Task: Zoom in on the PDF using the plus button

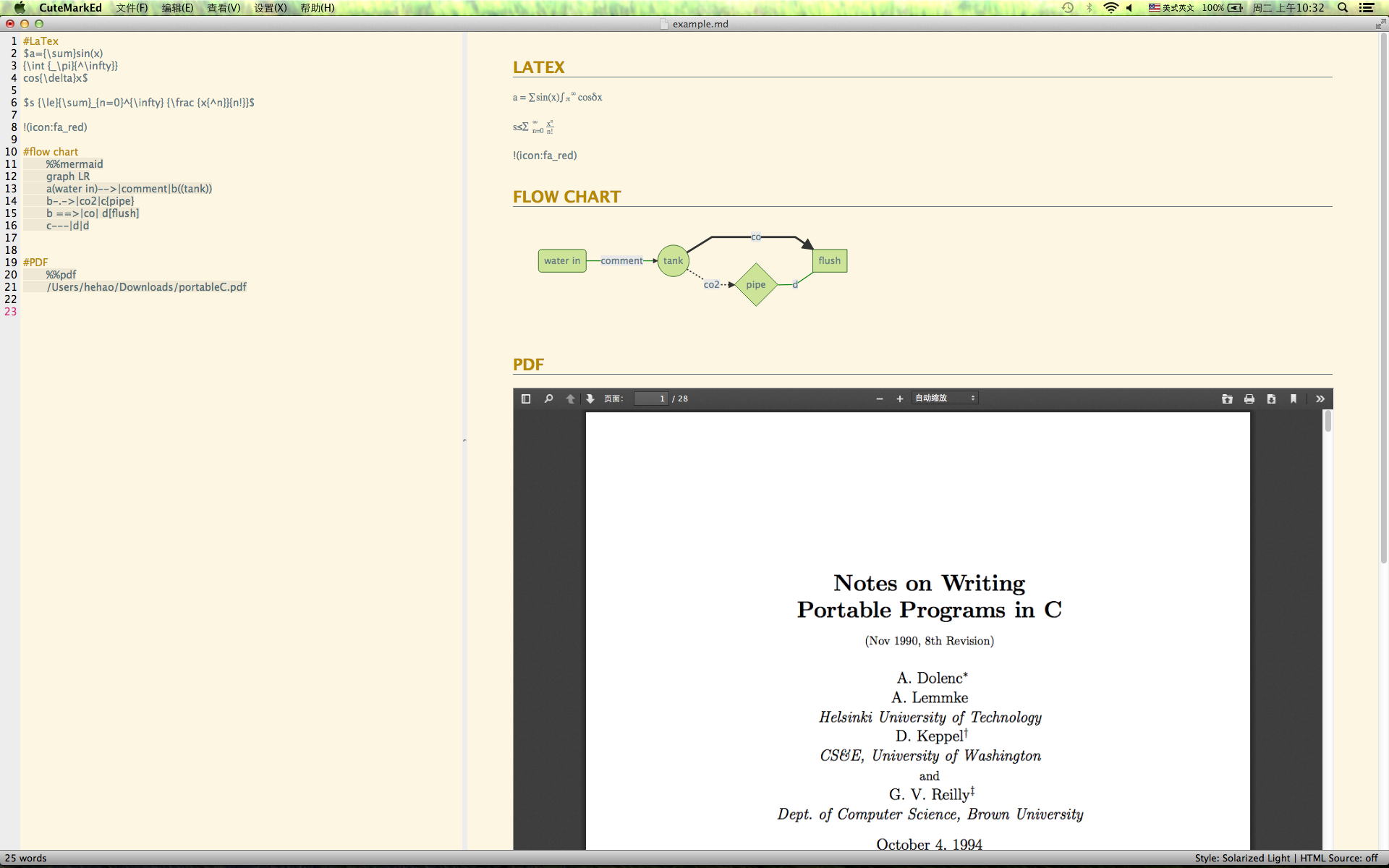Action: [899, 399]
